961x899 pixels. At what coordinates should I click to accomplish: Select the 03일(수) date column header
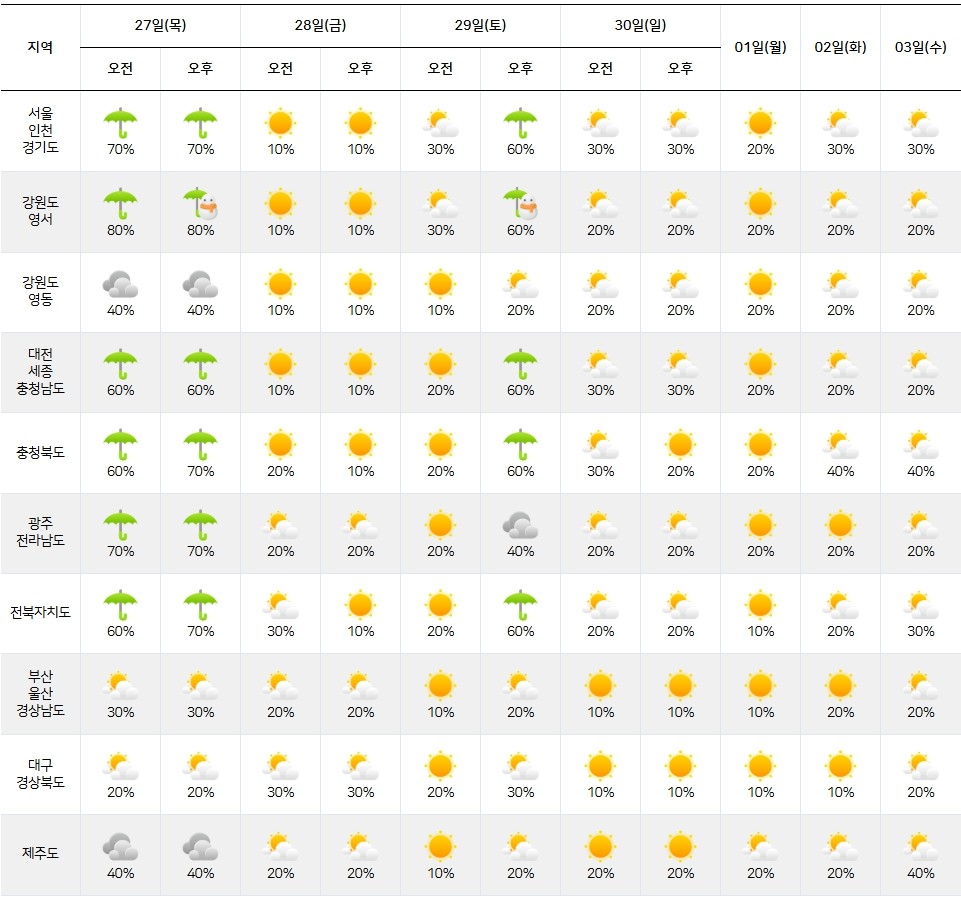pos(920,47)
